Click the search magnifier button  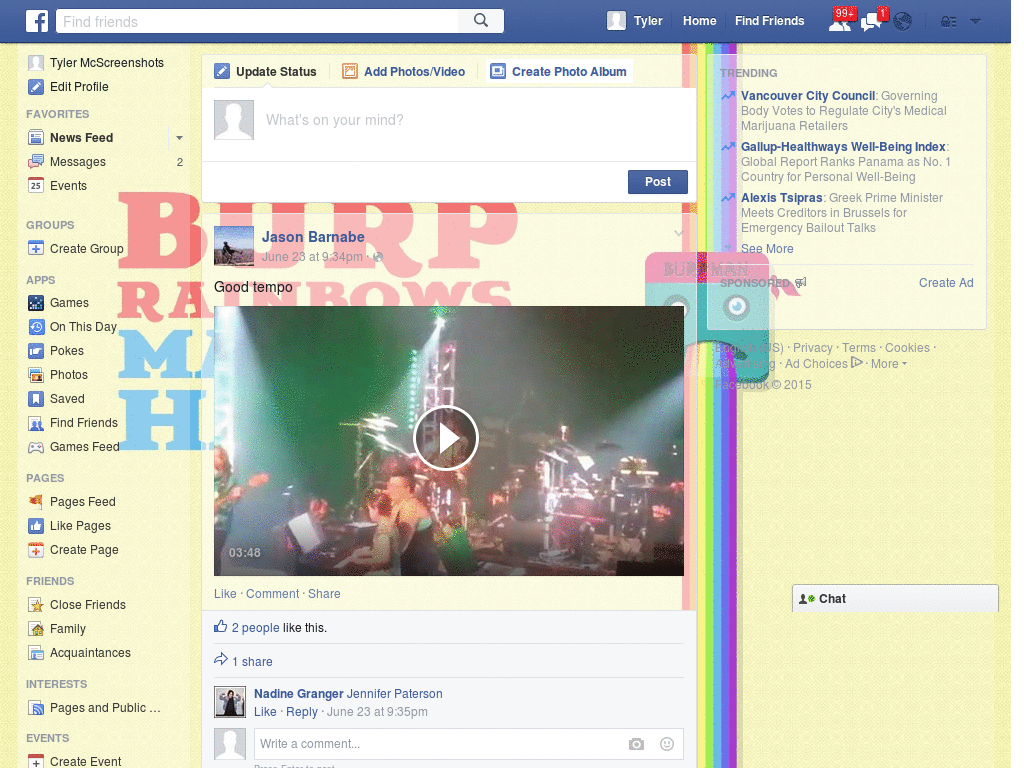coord(481,21)
